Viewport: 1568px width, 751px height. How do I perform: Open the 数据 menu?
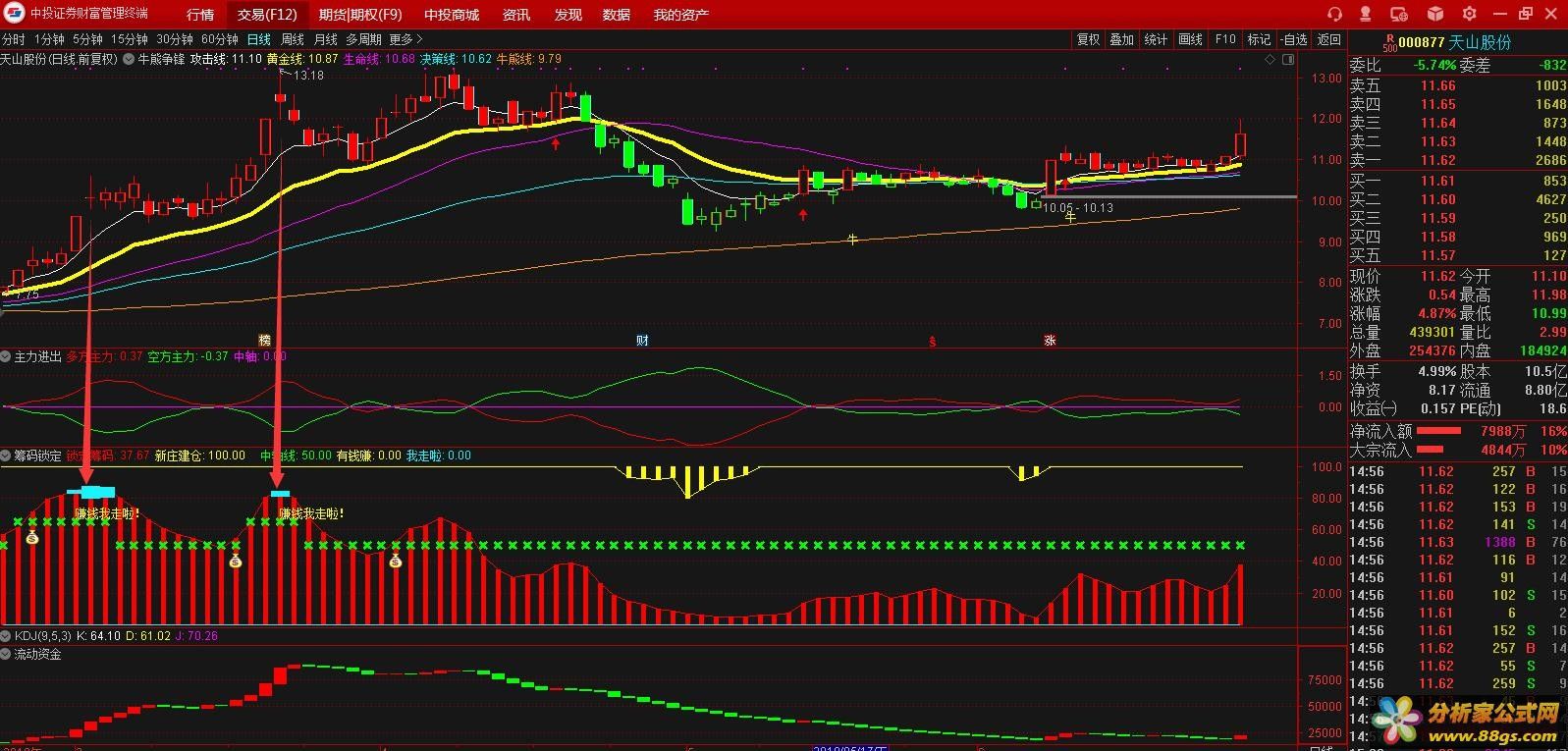tap(617, 15)
